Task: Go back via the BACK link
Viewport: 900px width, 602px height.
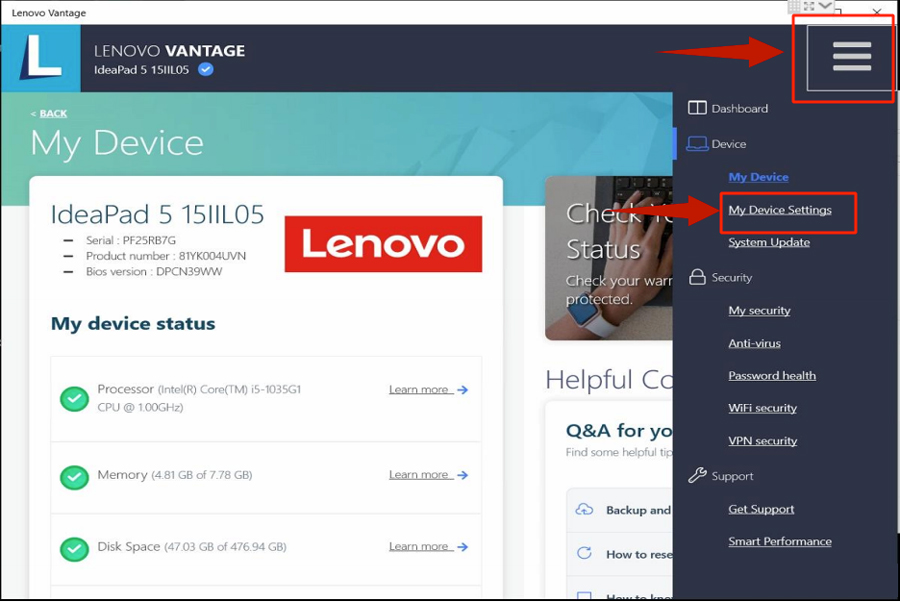Action: click(x=53, y=114)
